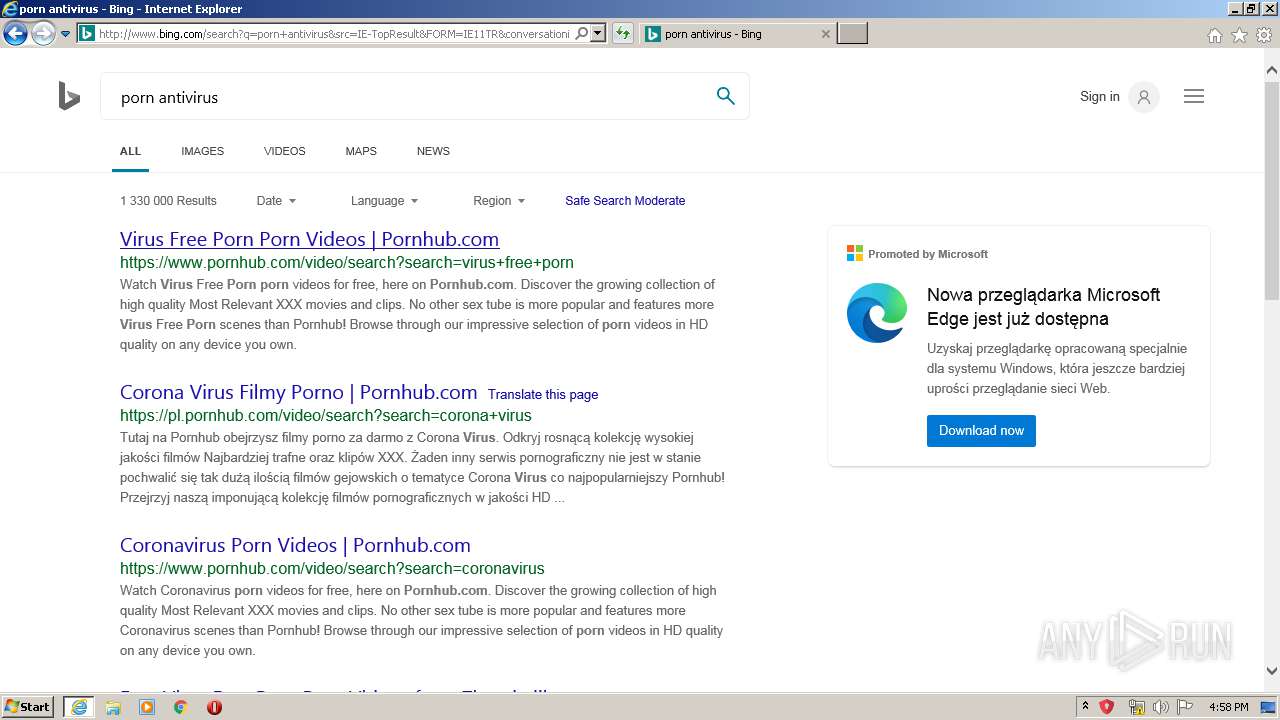Expand the Date filter dropdown

coord(276,201)
